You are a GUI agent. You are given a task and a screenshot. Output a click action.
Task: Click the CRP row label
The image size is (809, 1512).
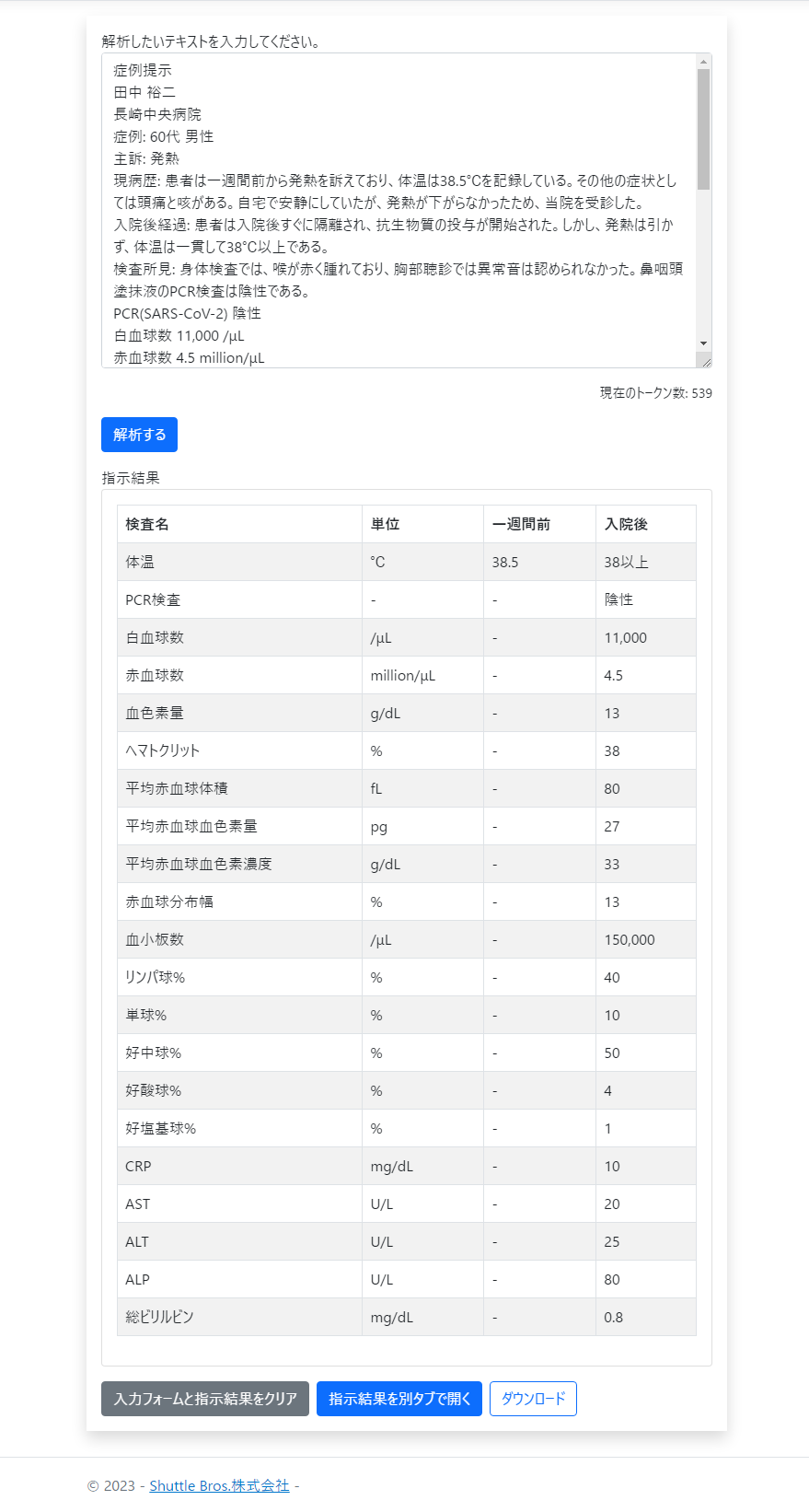(x=239, y=1166)
